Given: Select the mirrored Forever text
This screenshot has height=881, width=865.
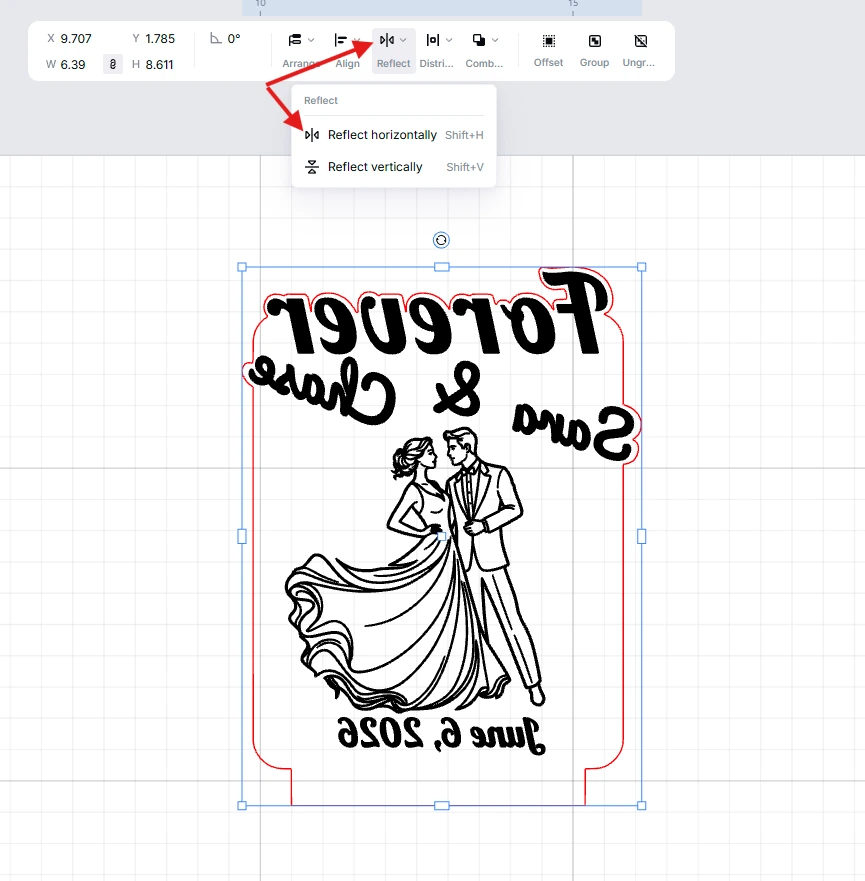Looking at the screenshot, I should tap(437, 315).
